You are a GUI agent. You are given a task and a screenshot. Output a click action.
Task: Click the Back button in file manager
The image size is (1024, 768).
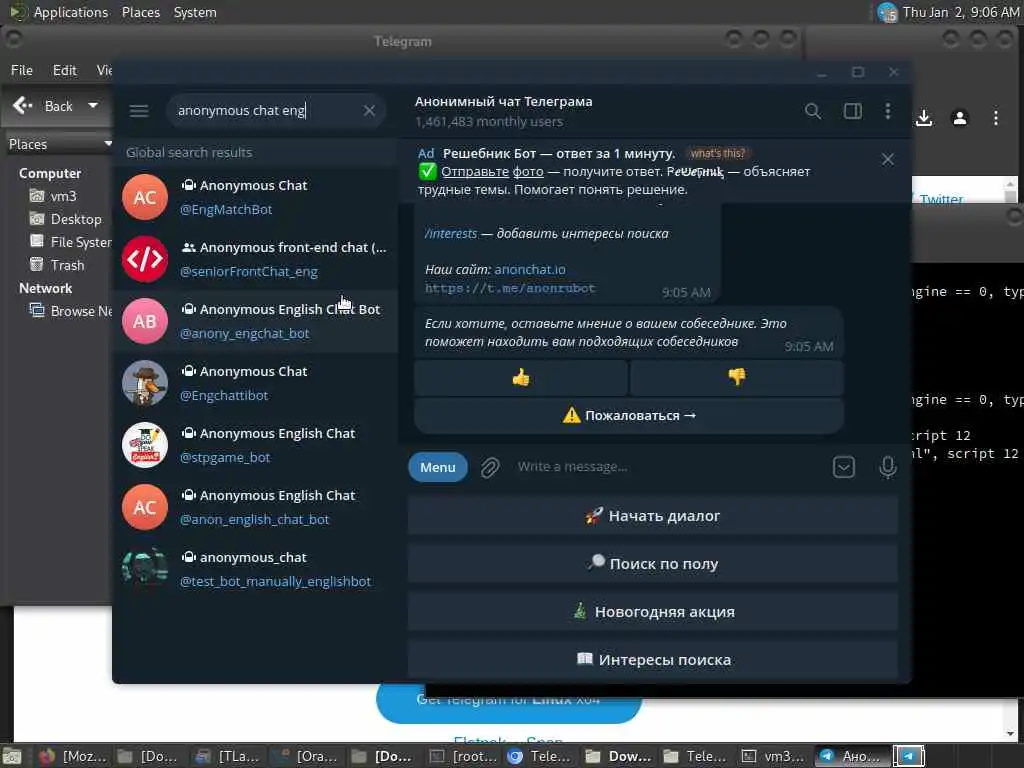pyautogui.click(x=43, y=106)
